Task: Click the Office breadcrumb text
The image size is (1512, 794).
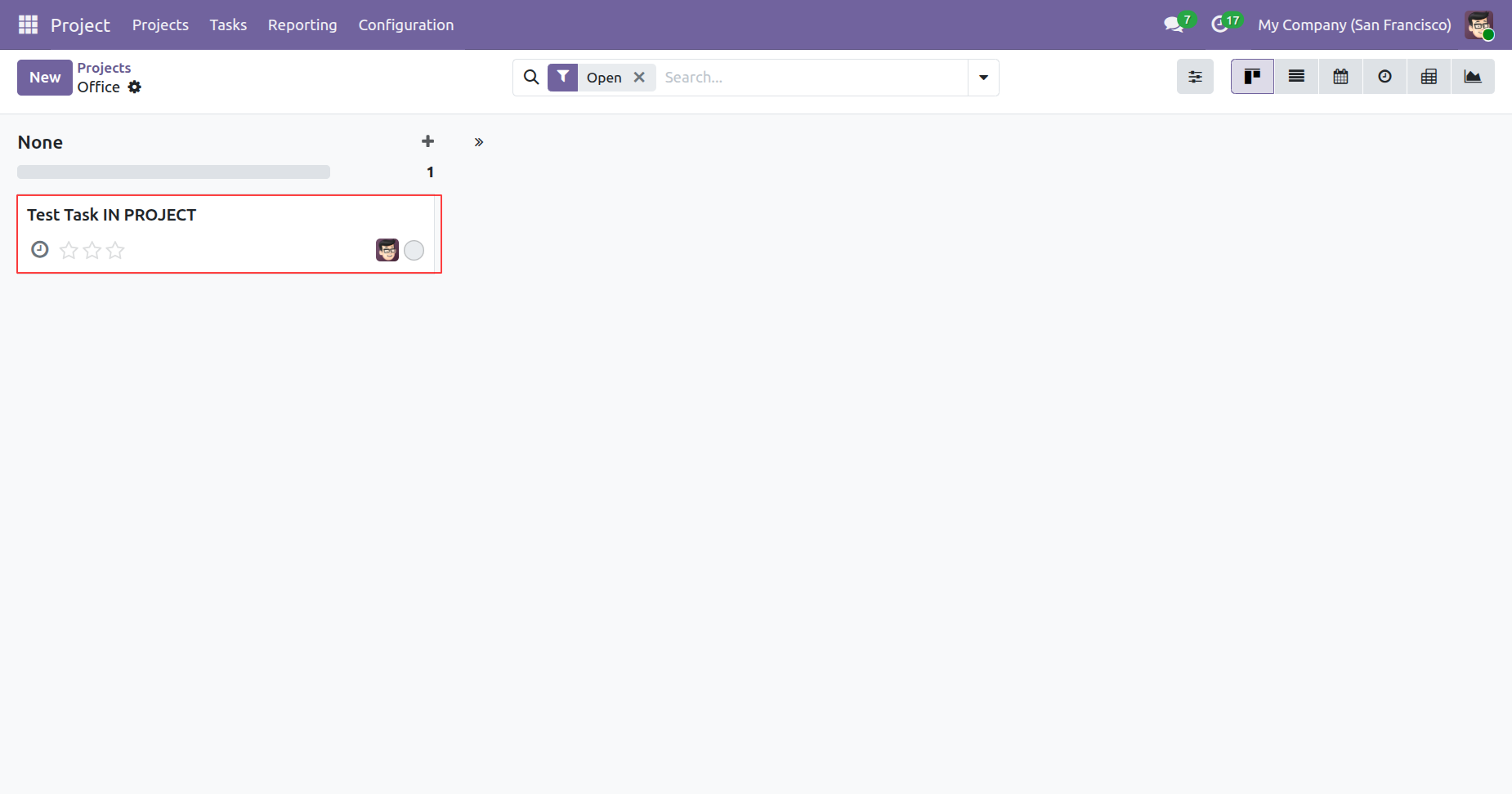Action: (99, 87)
